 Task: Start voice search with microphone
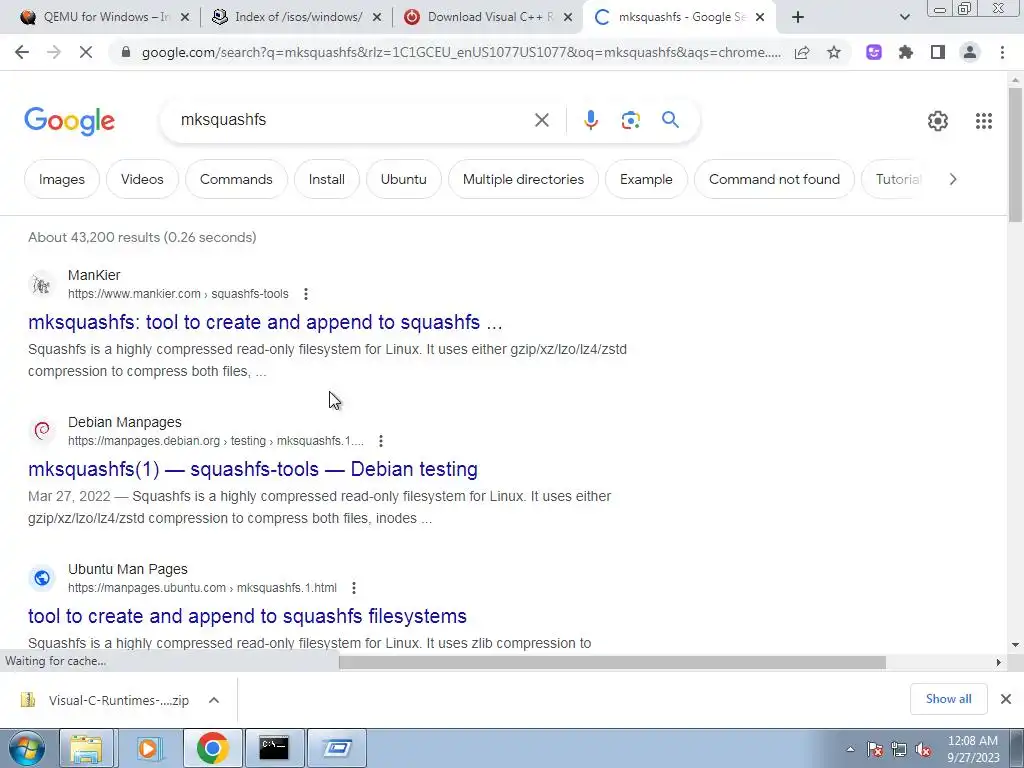(x=590, y=120)
